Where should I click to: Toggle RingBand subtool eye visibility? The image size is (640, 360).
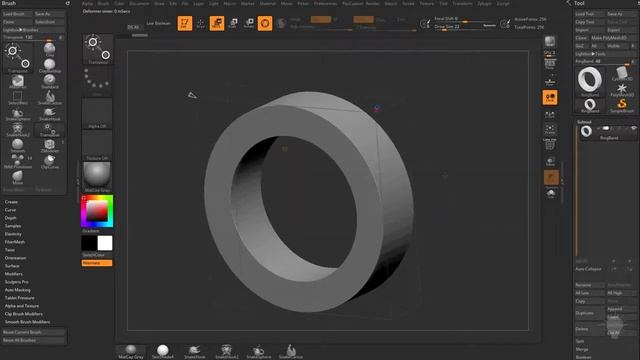633,128
